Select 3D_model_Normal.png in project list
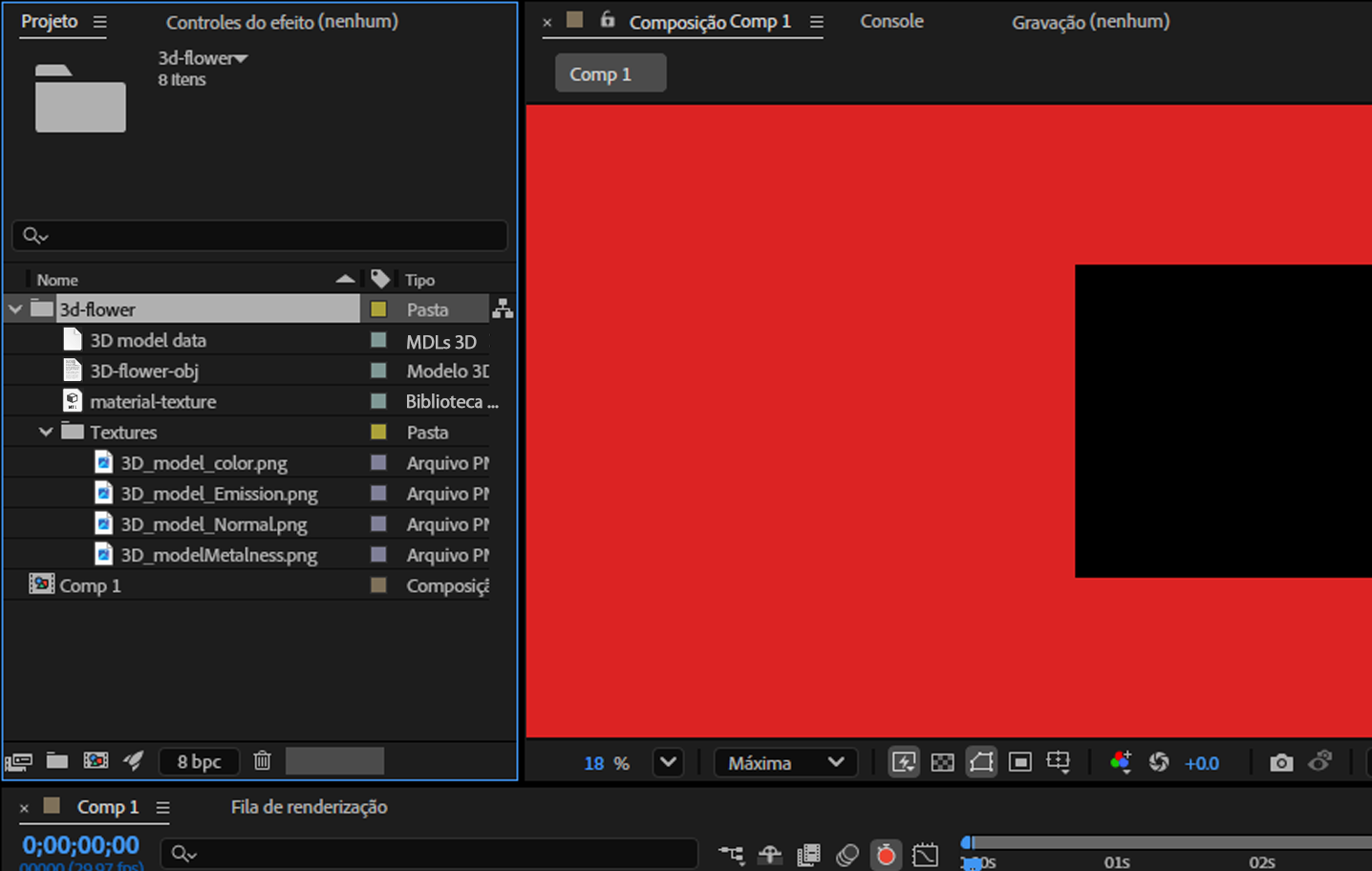The height and width of the screenshot is (871, 1372). (x=213, y=524)
